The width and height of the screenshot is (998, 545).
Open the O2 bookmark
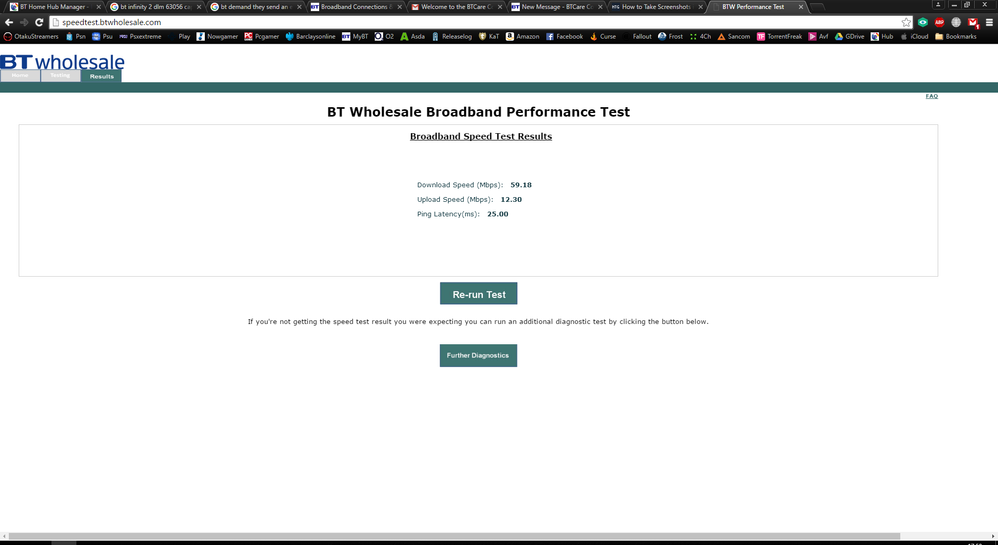point(384,37)
